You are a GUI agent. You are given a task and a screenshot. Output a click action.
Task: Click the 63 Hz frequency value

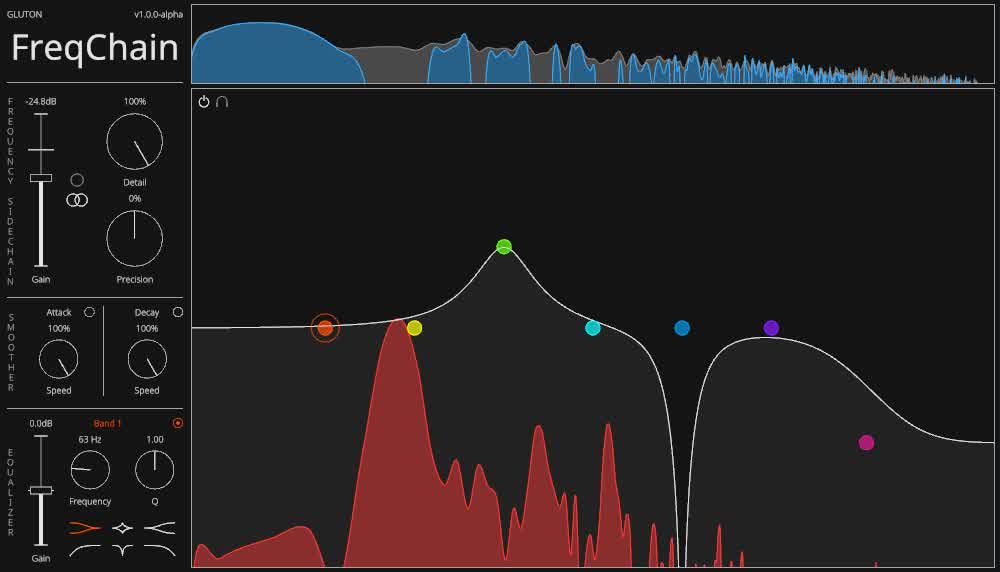pyautogui.click(x=90, y=439)
